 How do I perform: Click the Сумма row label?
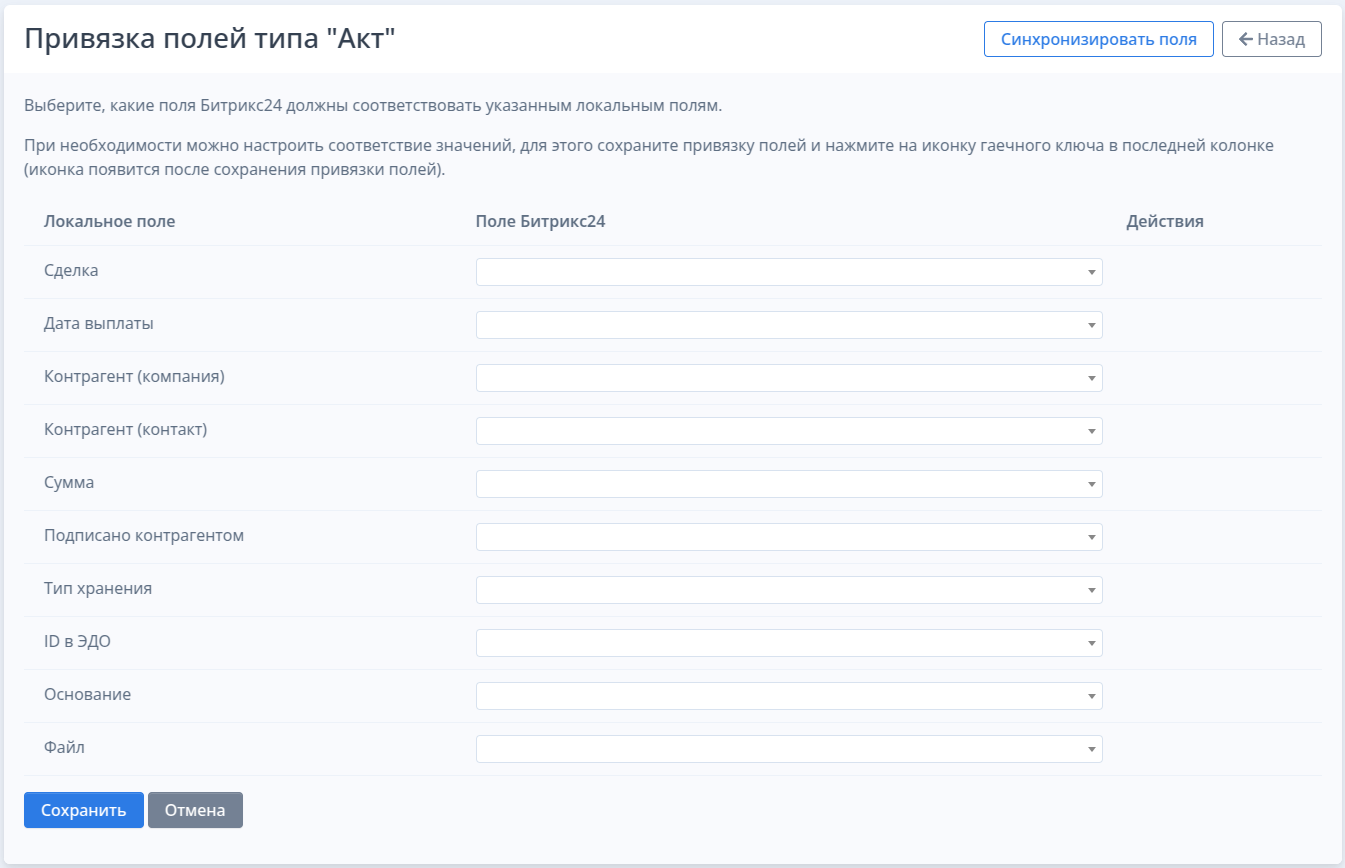coord(69,482)
